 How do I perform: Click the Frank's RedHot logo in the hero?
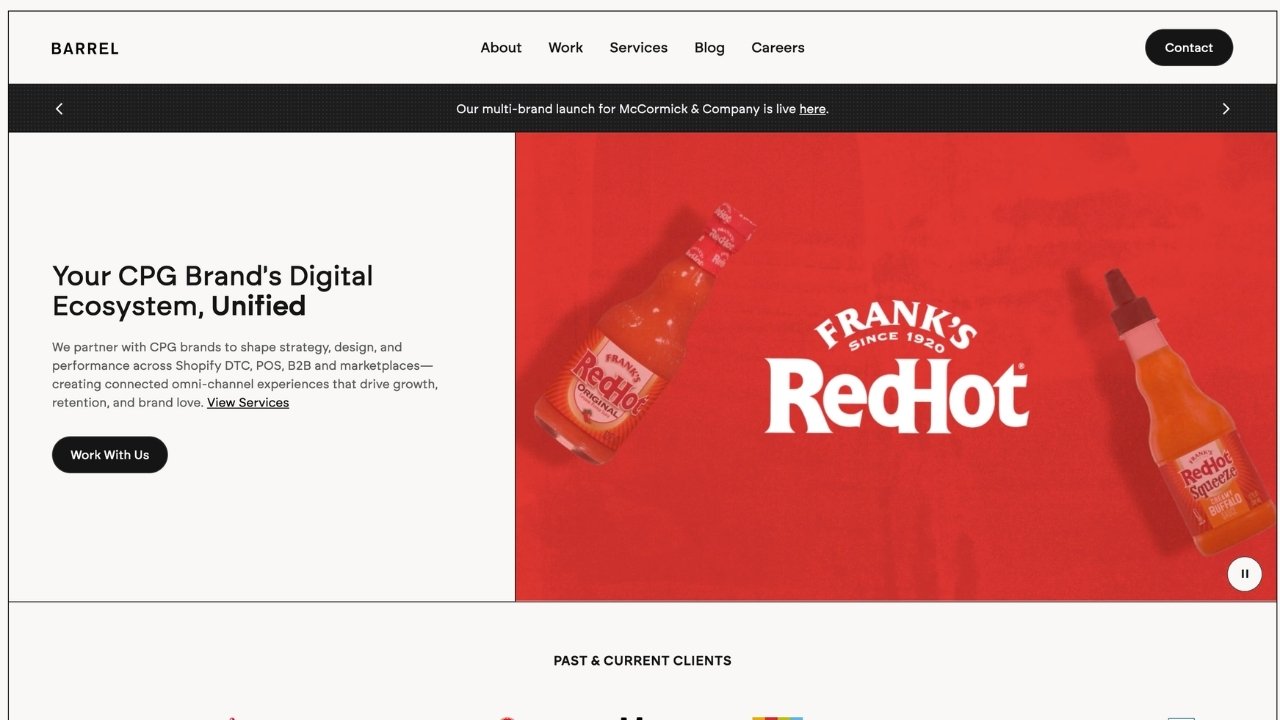(x=897, y=368)
